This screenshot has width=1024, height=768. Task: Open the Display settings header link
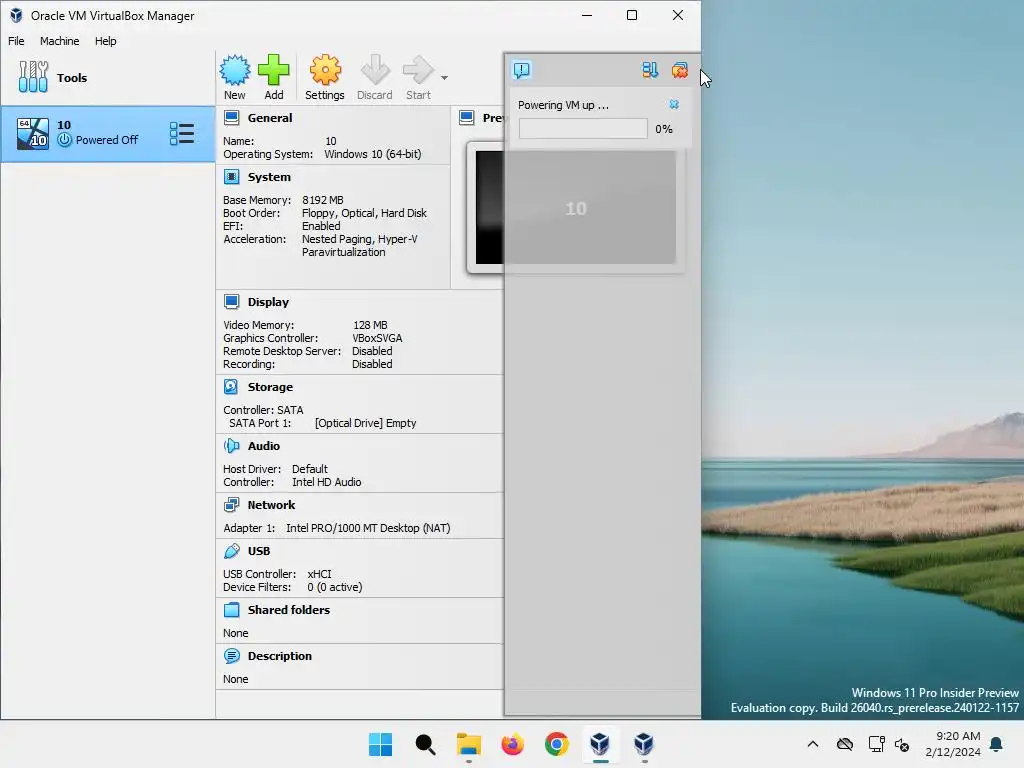point(268,302)
